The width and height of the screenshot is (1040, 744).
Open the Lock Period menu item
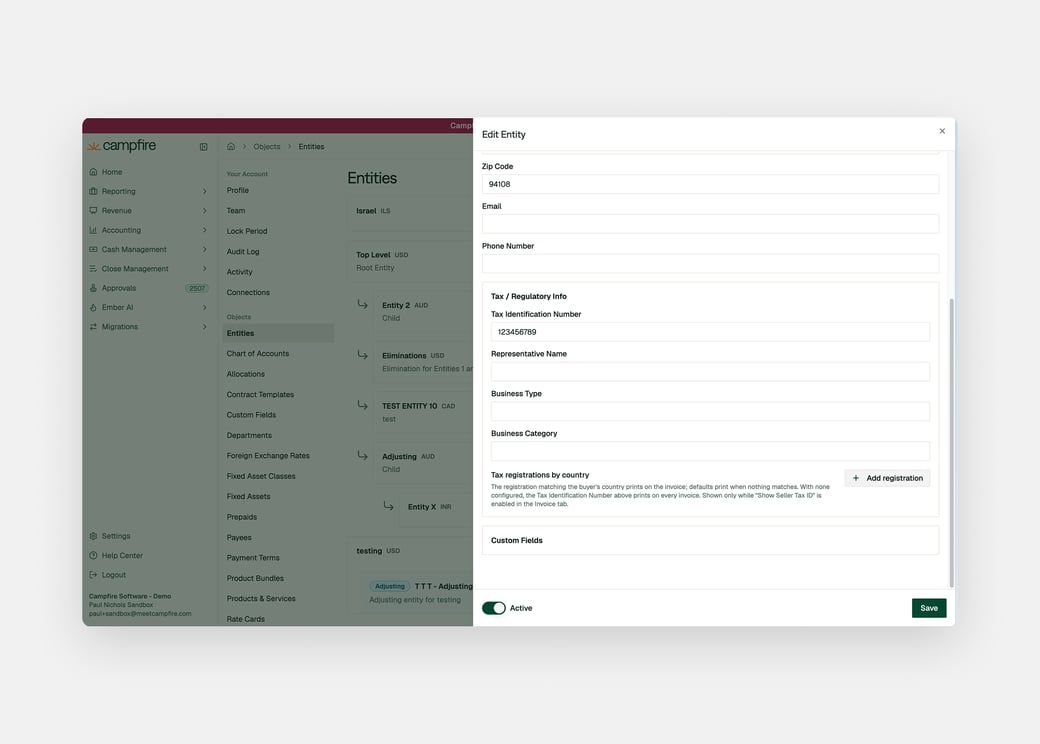pos(247,231)
